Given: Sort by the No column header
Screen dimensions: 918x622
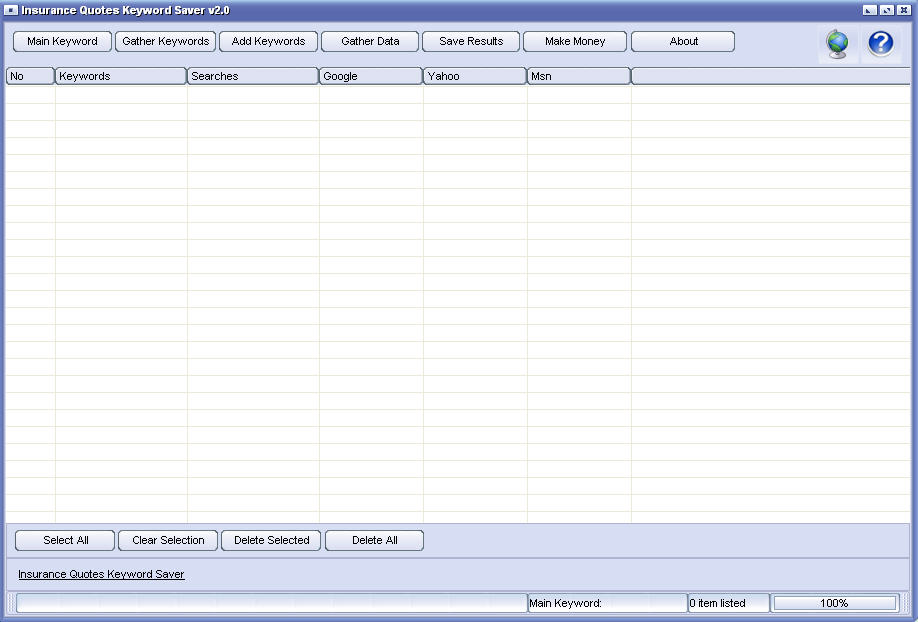Looking at the screenshot, I should [30, 76].
